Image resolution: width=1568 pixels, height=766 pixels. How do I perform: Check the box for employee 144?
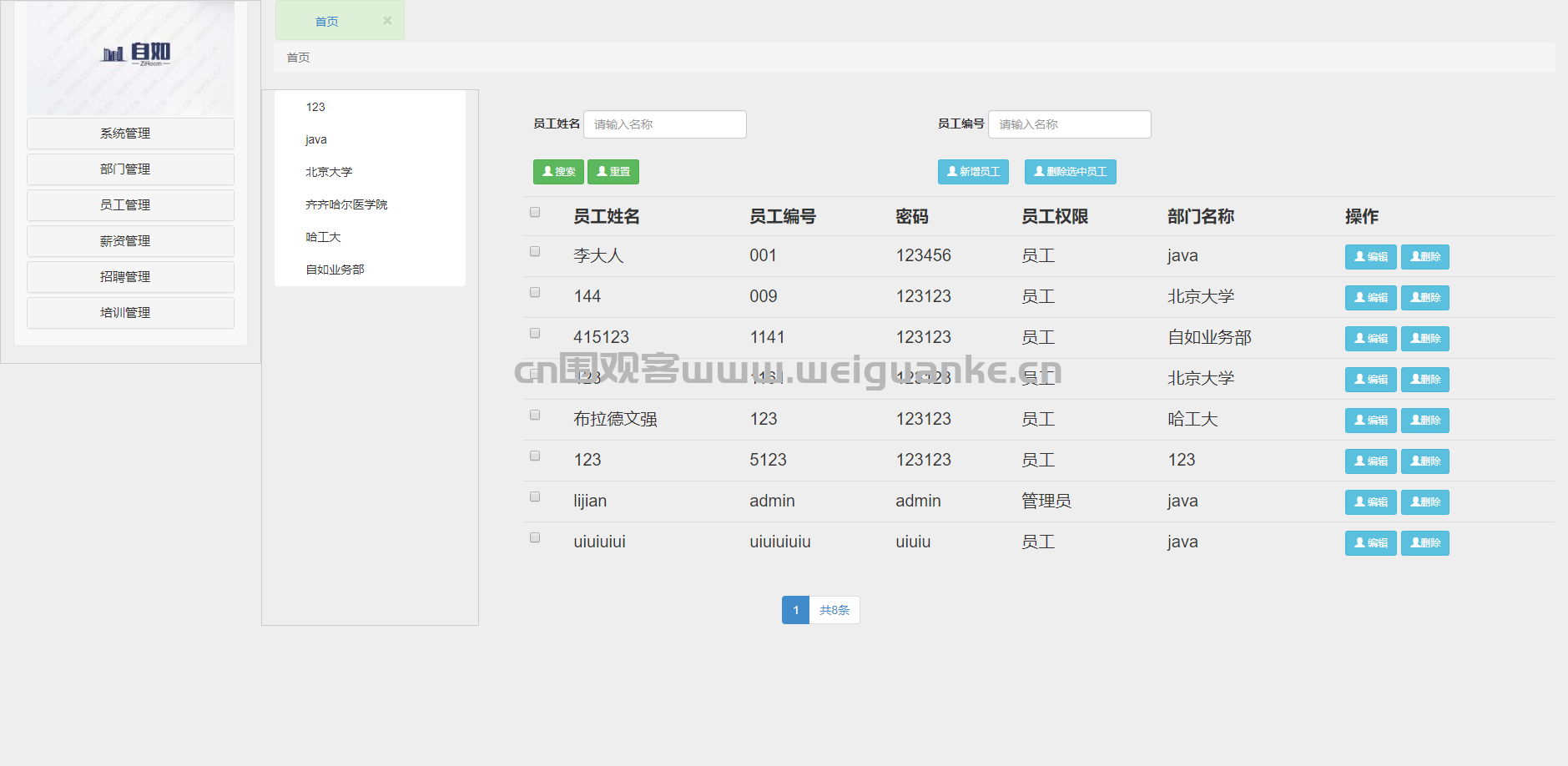[535, 292]
